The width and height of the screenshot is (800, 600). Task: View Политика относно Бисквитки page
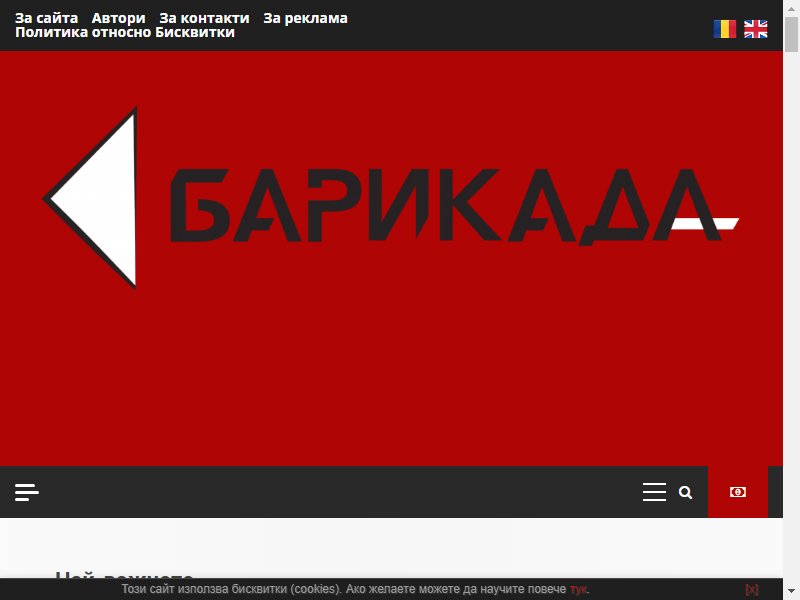coord(125,32)
